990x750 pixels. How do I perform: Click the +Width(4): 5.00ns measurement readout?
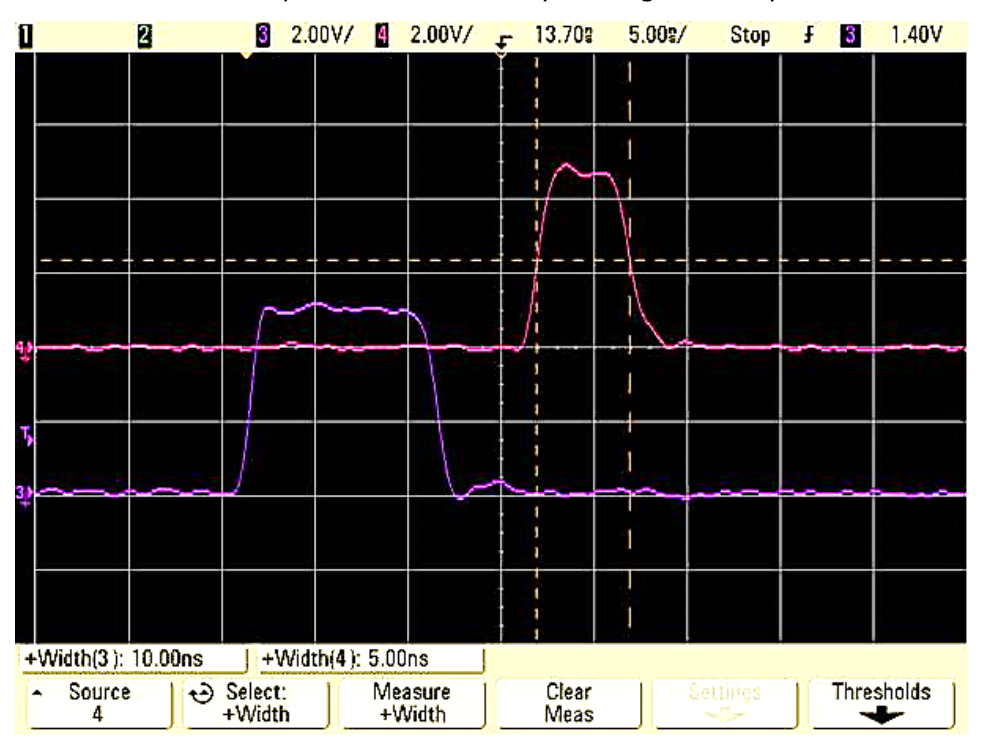(x=371, y=658)
